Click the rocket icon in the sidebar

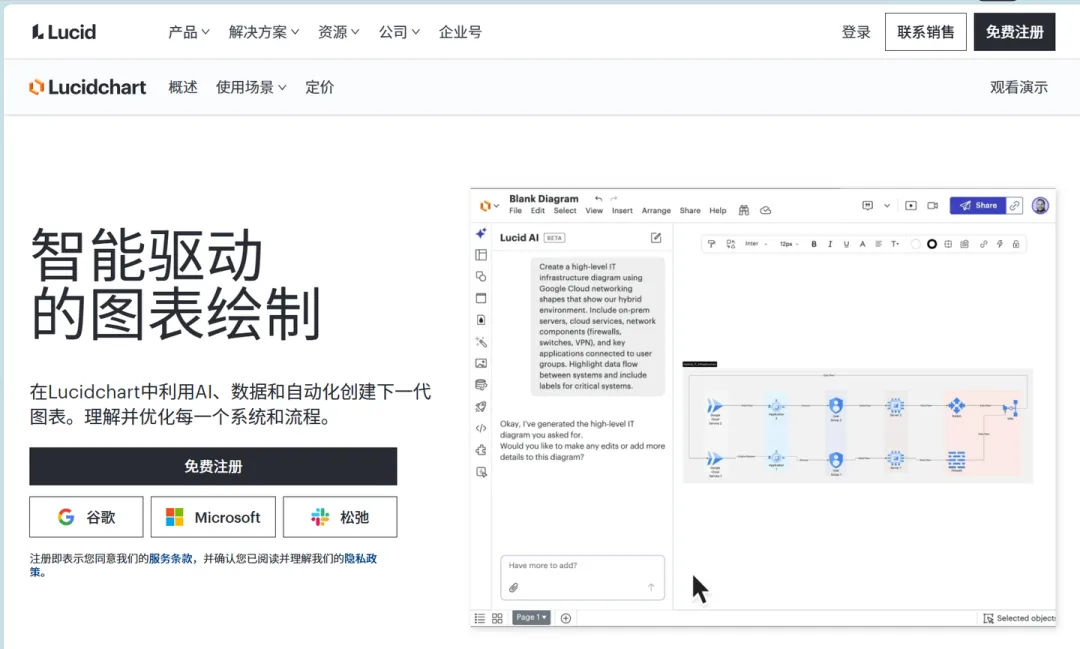481,406
